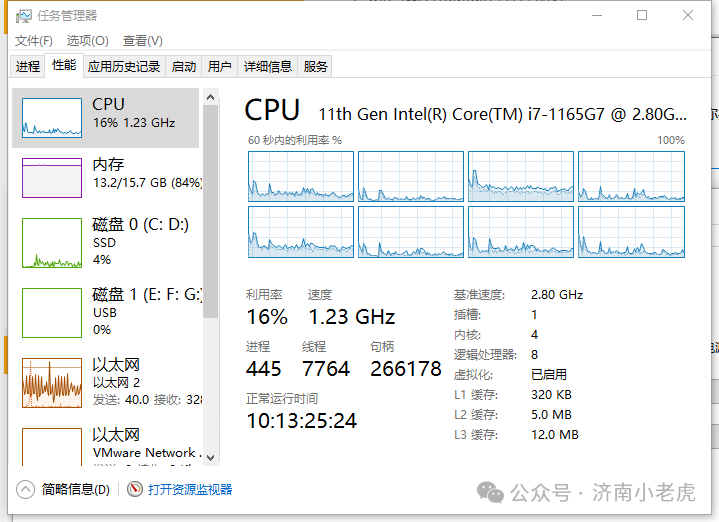Viewport: 719px width, 522px height.
Task: Click the Task Manager app icon in title bar
Action: (x=24, y=15)
